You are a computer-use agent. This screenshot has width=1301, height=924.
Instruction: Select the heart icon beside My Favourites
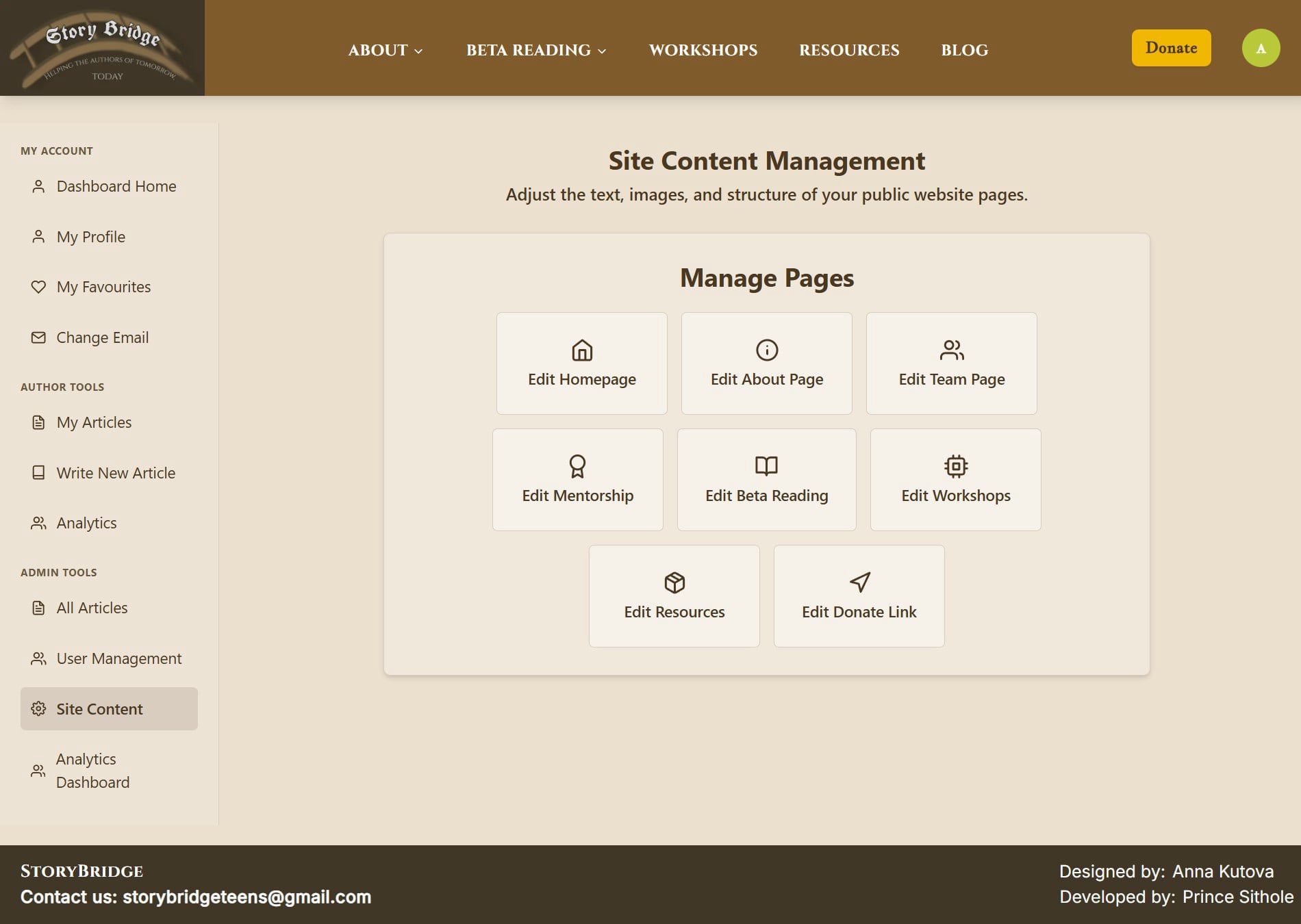(x=38, y=287)
